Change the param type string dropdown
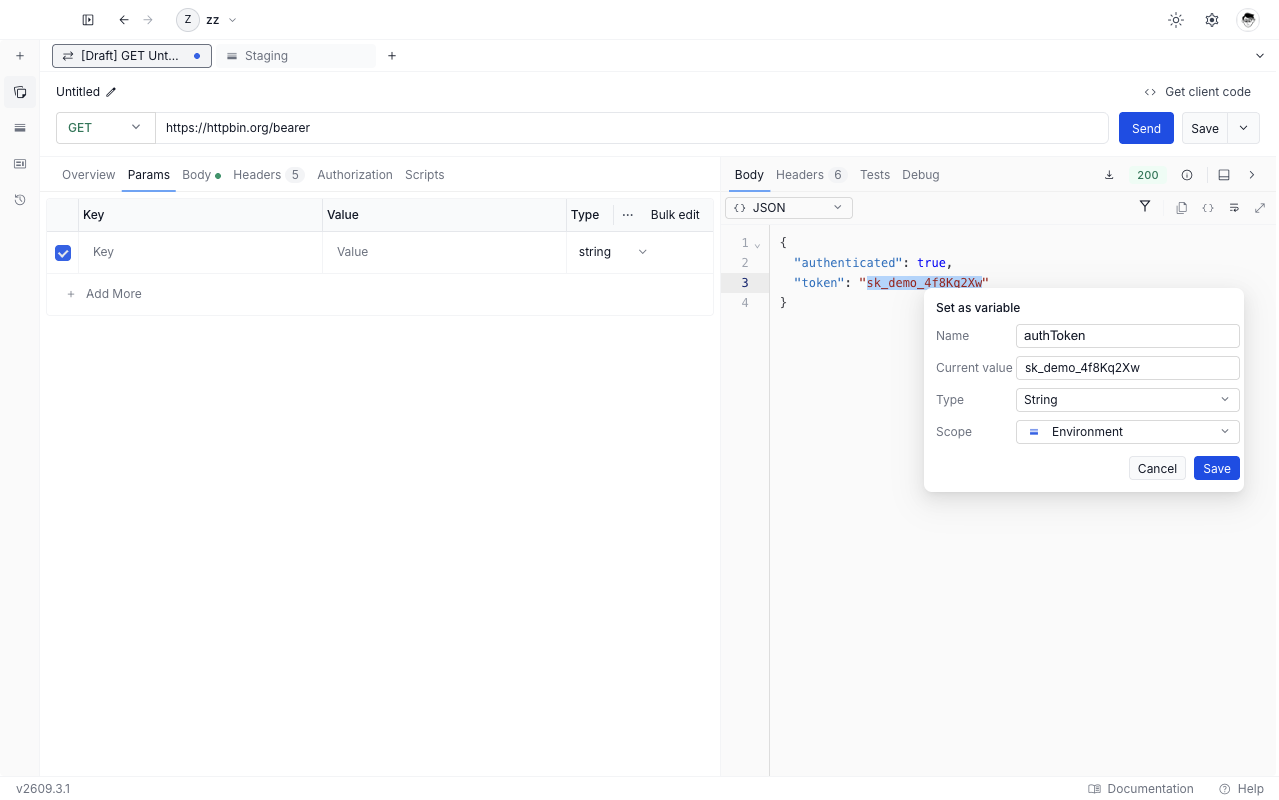 pyautogui.click(x=613, y=252)
